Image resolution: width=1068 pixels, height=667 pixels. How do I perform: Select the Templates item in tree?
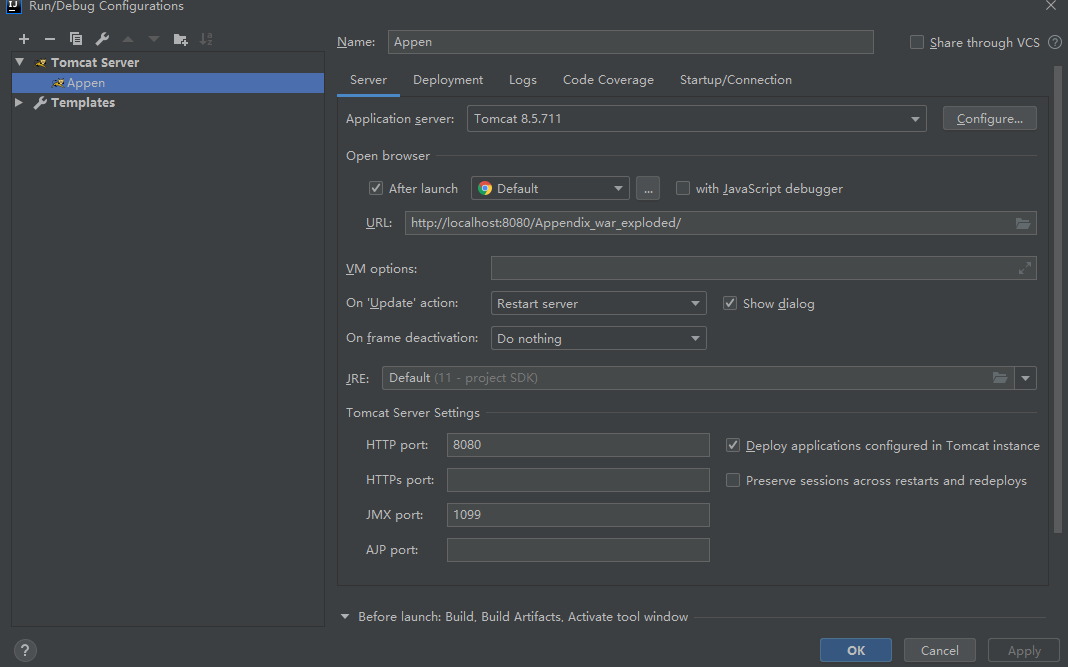tap(82, 103)
